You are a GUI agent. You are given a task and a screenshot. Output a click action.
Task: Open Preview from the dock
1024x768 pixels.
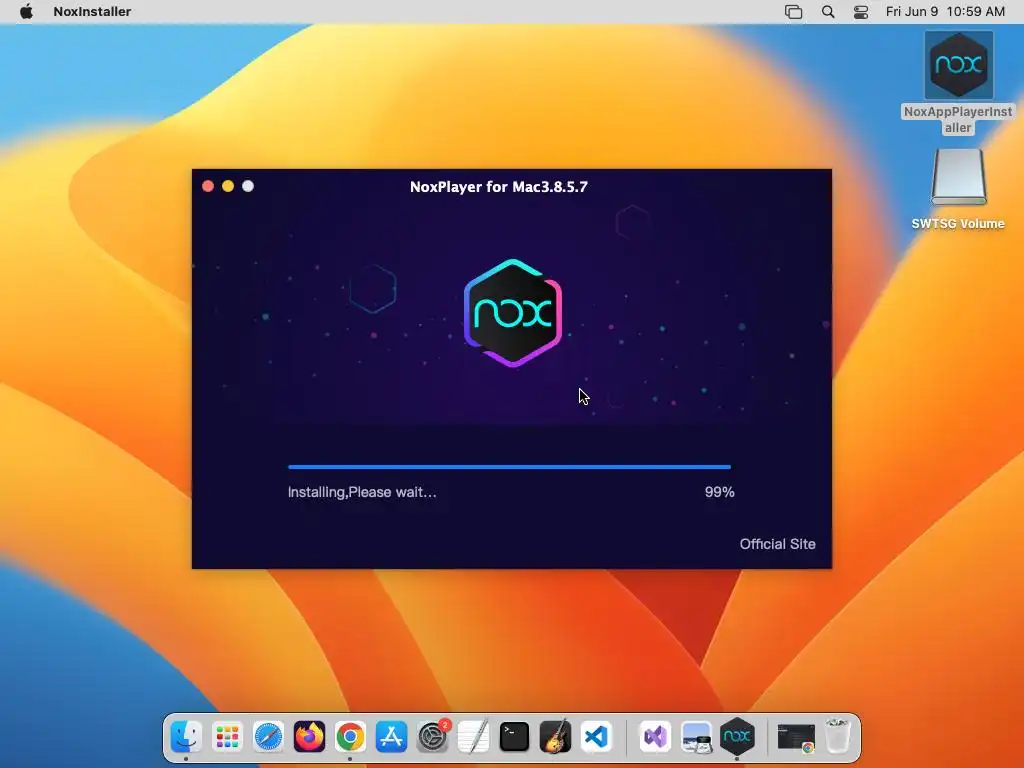[x=696, y=737]
